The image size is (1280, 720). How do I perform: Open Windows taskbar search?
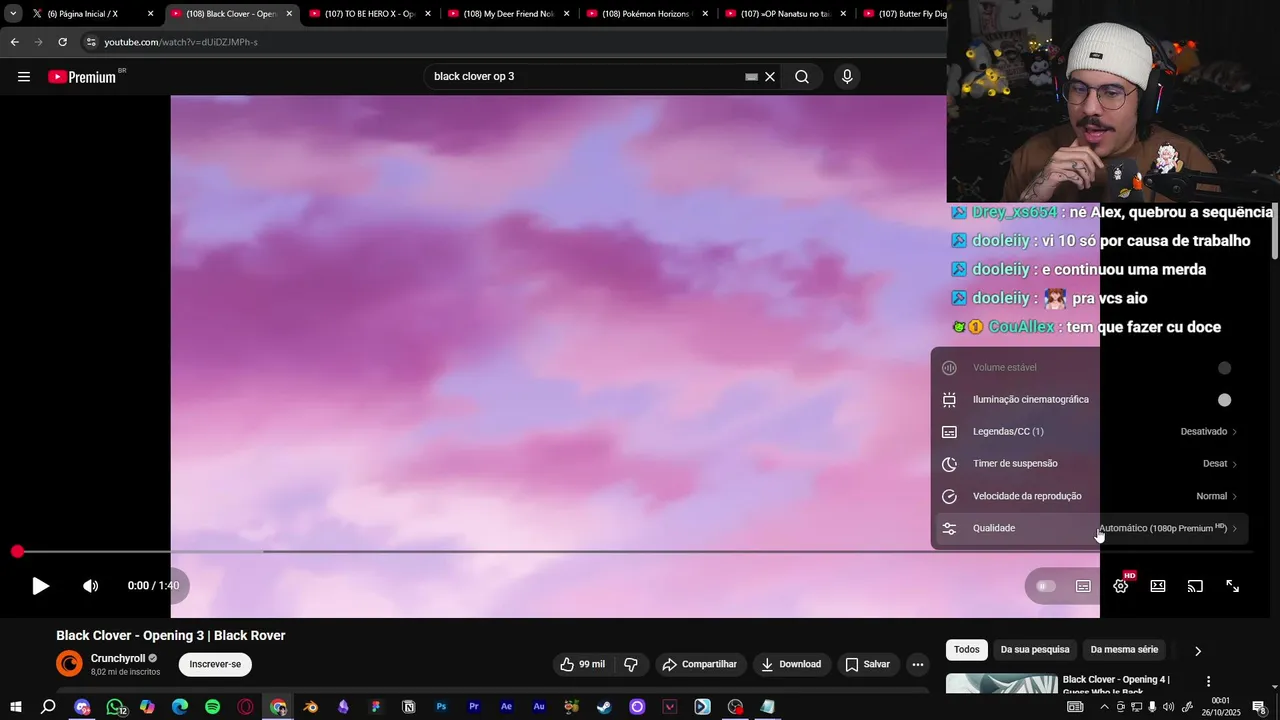coord(48,707)
